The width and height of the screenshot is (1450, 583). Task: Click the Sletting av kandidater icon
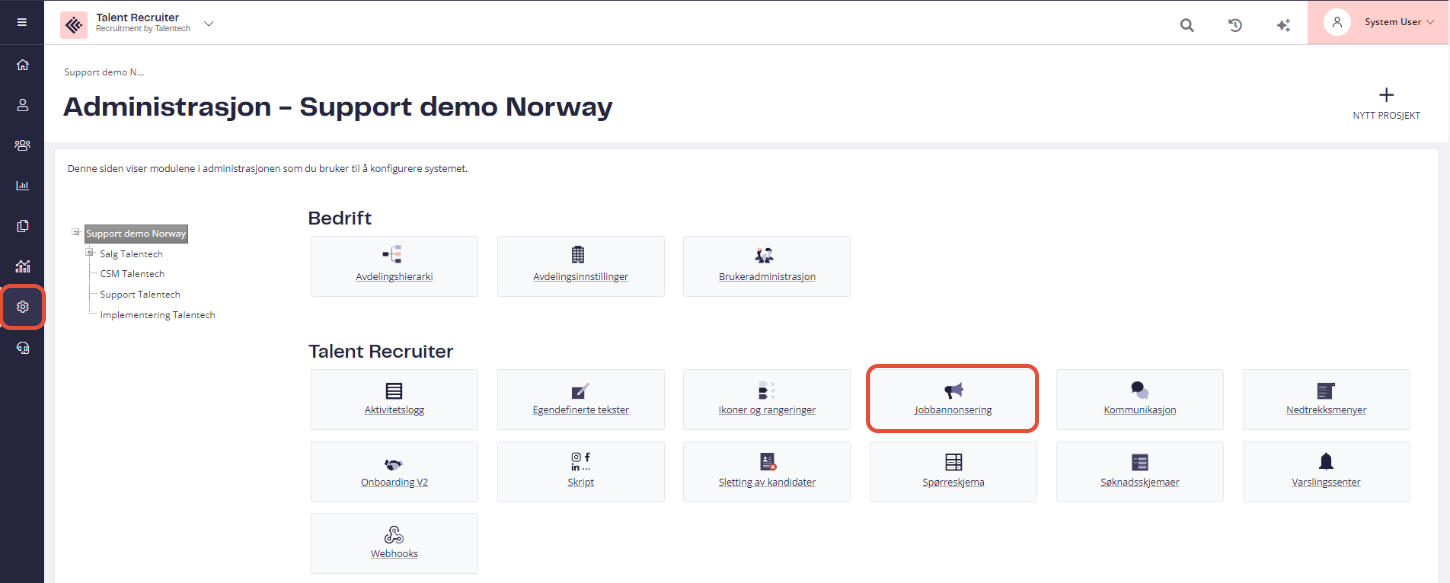tap(767, 462)
